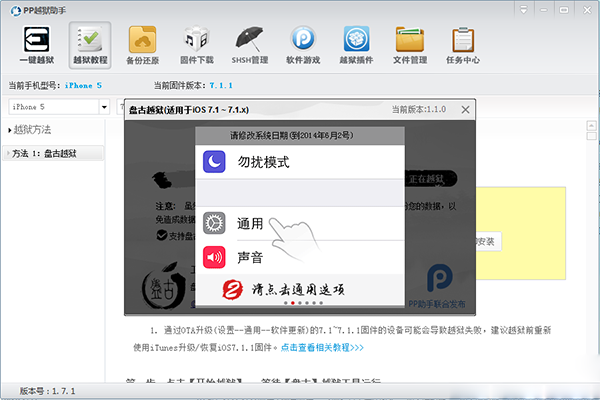Image resolution: width=600 pixels, height=400 pixels.
Task: Open SHSH管理 umbrella icon
Action: click(249, 45)
